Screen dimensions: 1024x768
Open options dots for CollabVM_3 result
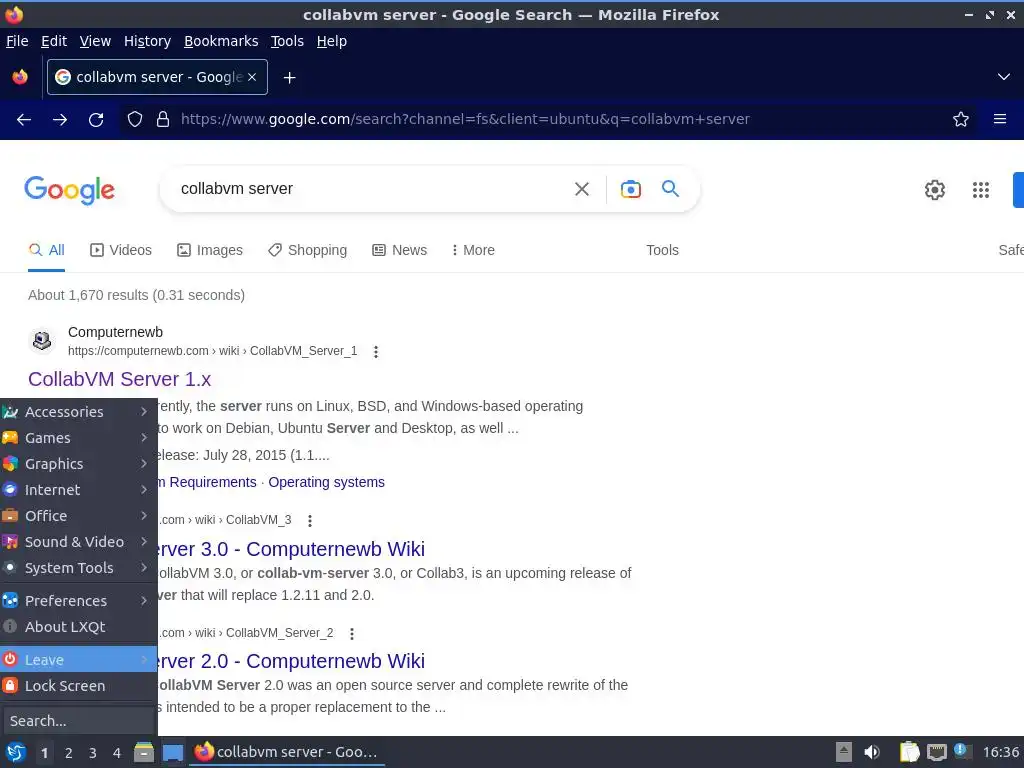[310, 520]
